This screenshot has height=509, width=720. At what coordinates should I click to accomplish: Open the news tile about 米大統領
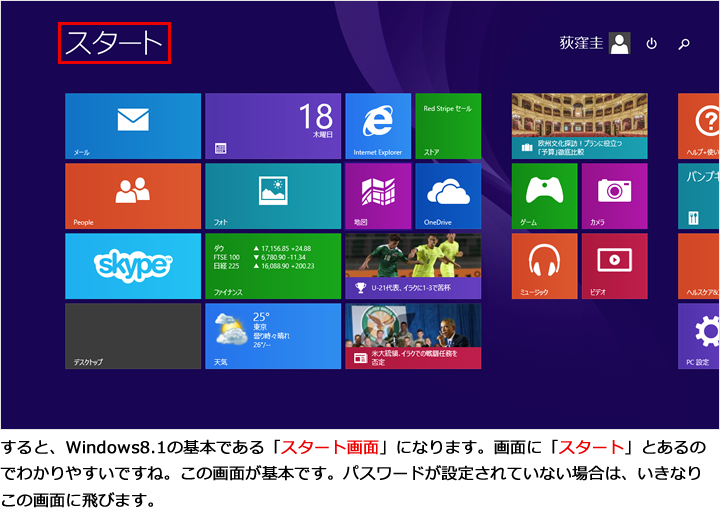point(413,336)
